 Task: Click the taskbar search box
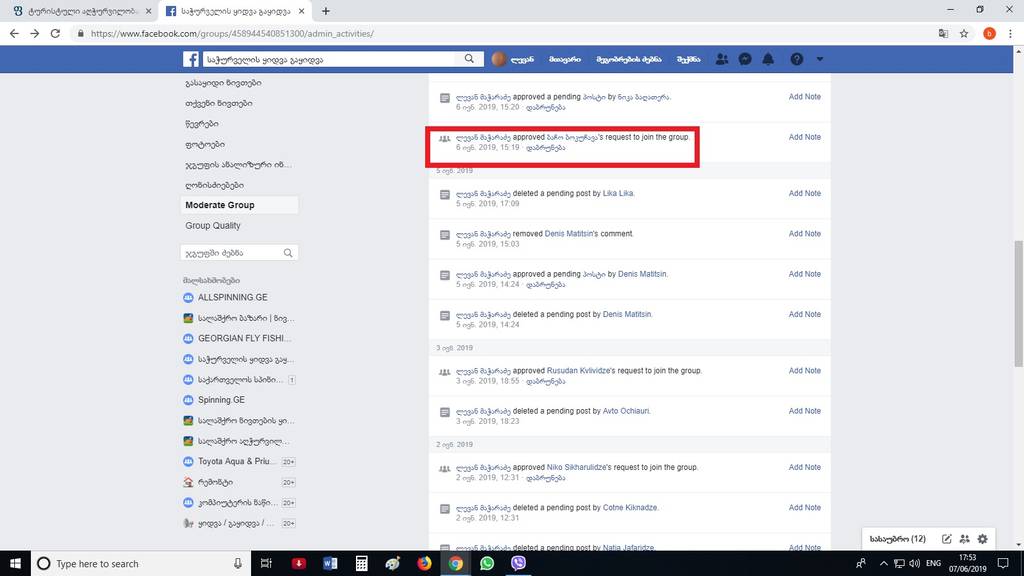coord(140,564)
